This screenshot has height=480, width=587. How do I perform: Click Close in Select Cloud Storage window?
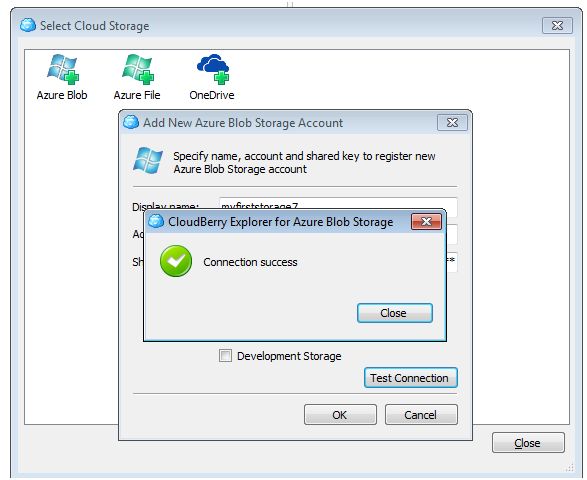click(528, 443)
